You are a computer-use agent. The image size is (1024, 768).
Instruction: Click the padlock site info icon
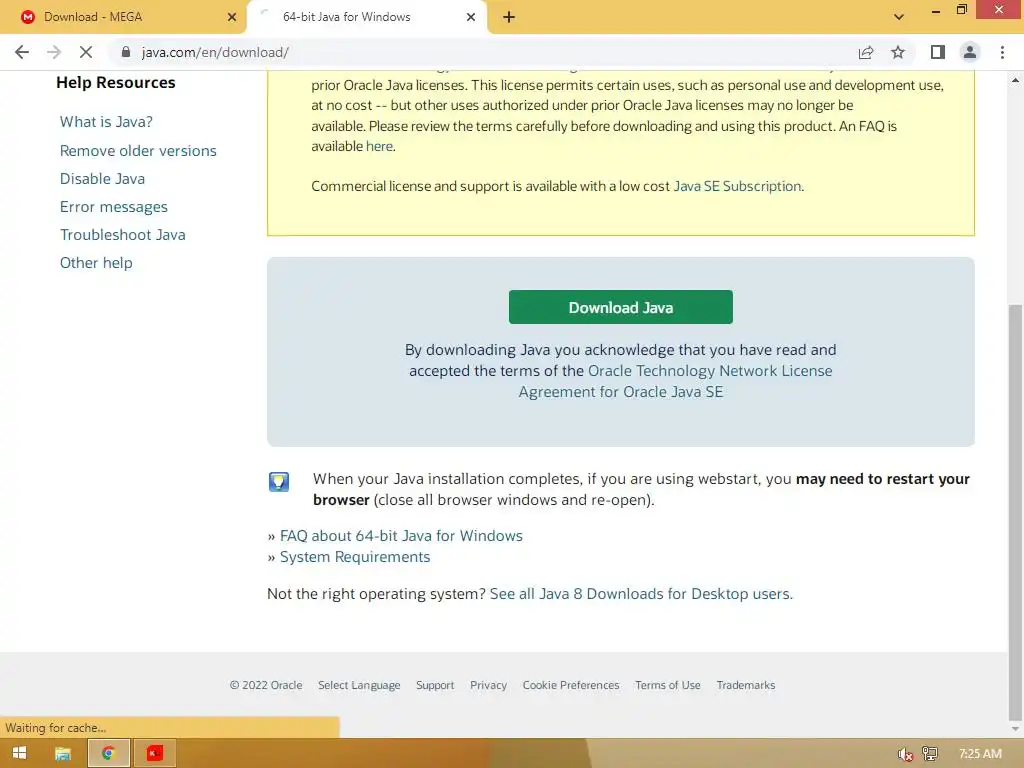coord(126,52)
